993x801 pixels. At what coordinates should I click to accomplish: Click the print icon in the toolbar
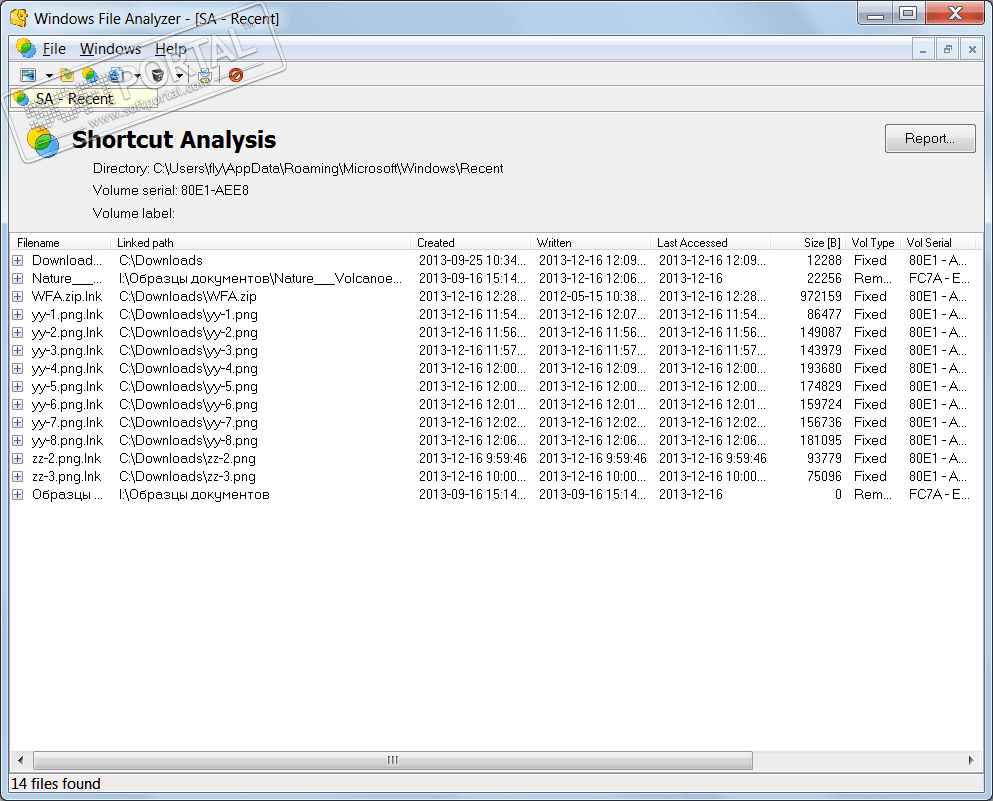point(204,75)
